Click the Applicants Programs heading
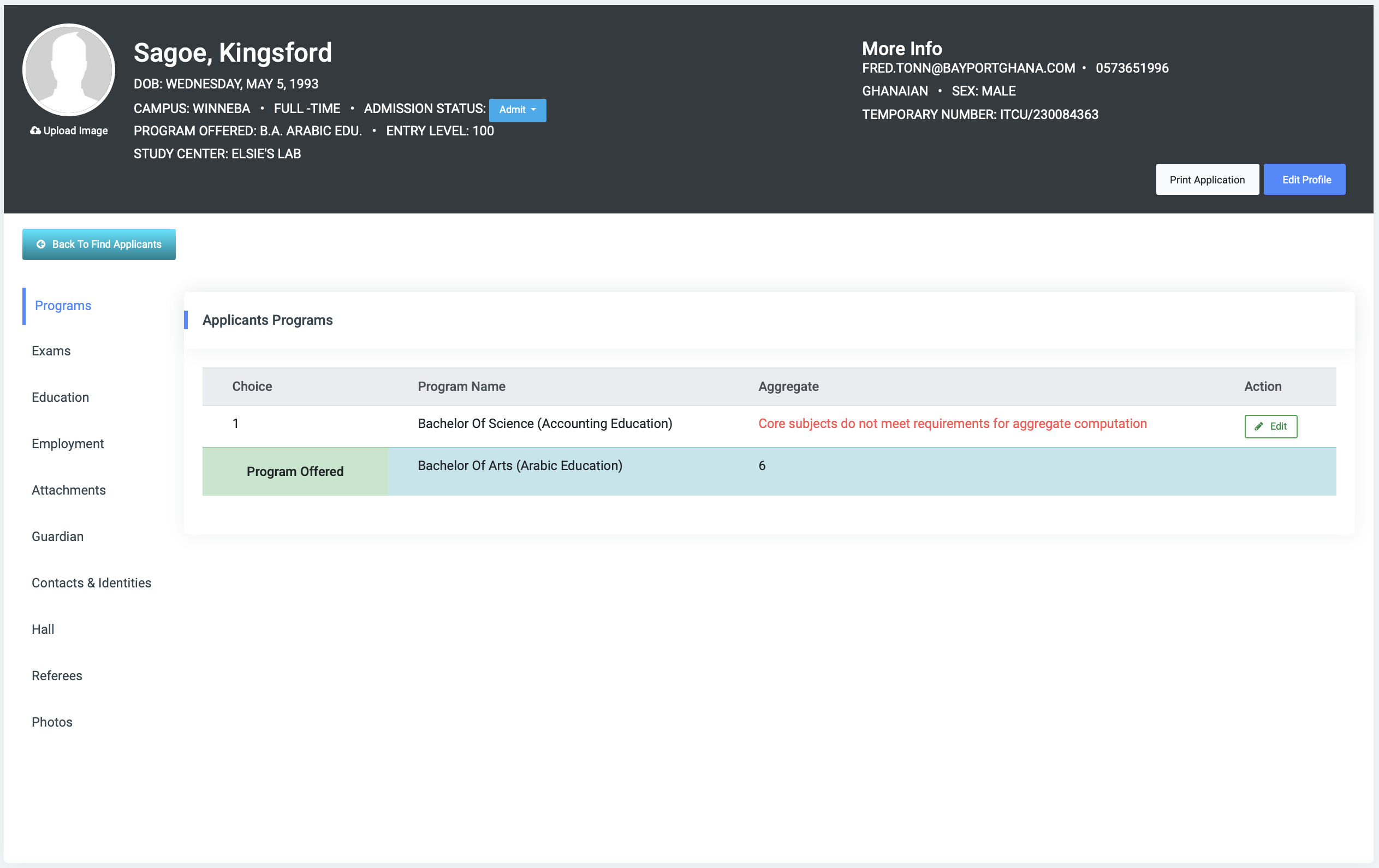Image resolution: width=1379 pixels, height=868 pixels. [268, 320]
